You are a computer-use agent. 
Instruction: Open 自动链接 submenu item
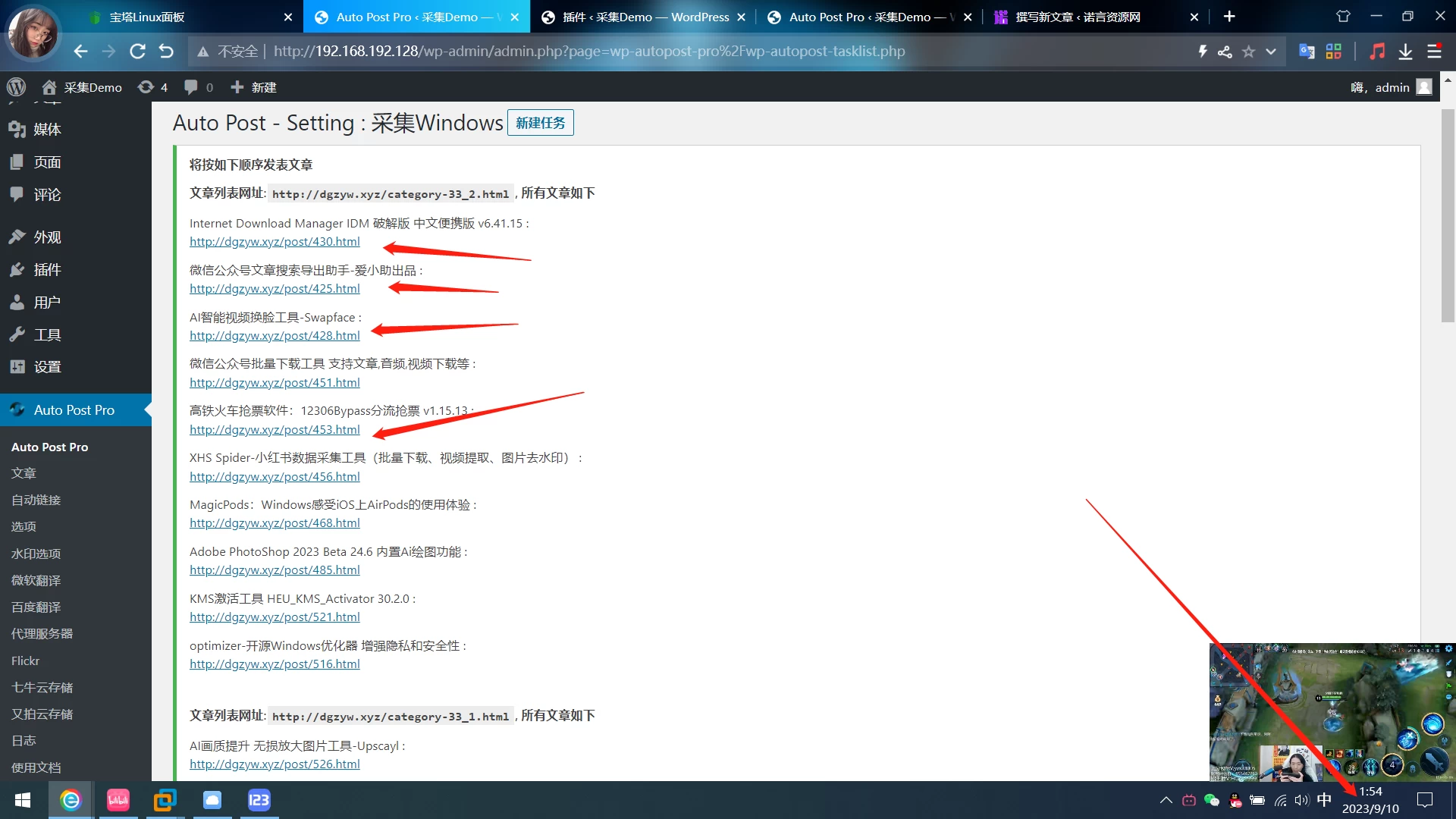click(36, 500)
